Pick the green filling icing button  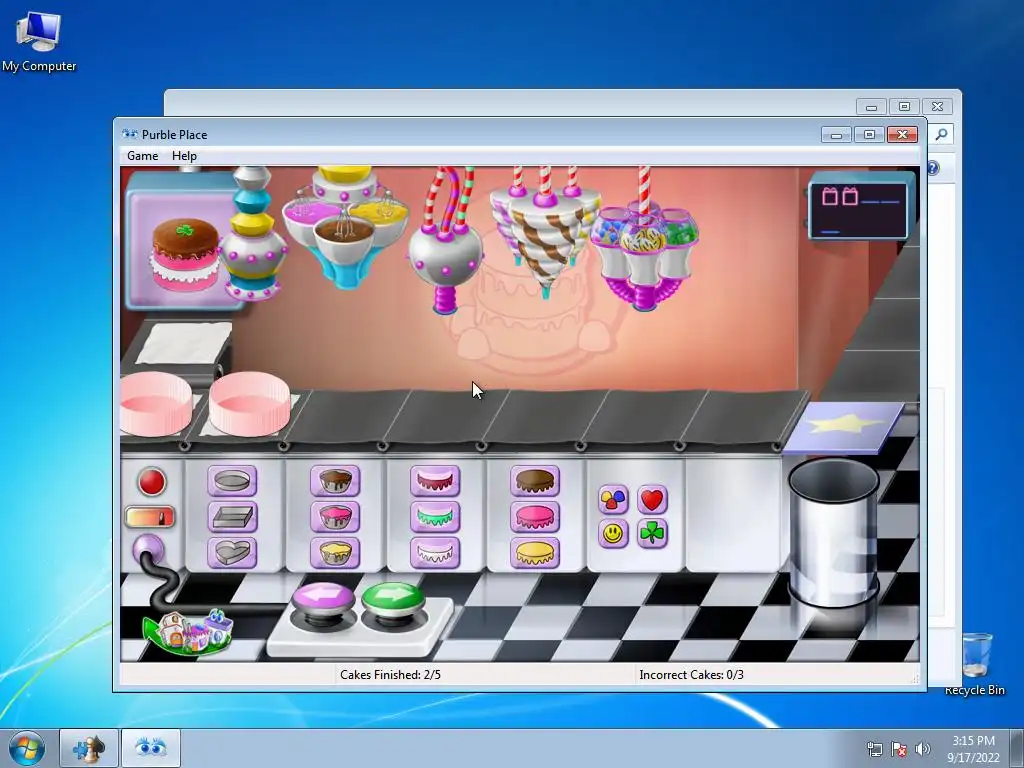435,517
